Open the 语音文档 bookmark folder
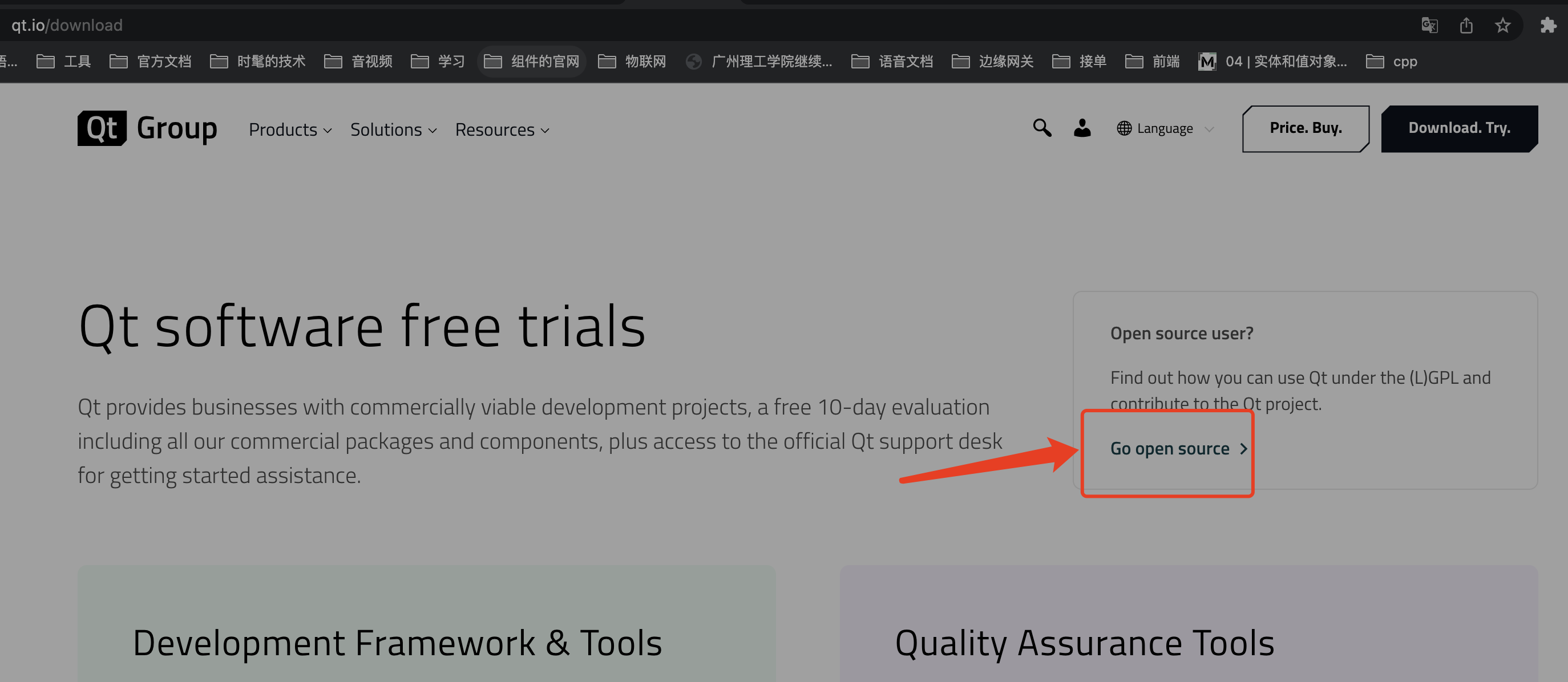Image resolution: width=1568 pixels, height=682 pixels. 892,62
